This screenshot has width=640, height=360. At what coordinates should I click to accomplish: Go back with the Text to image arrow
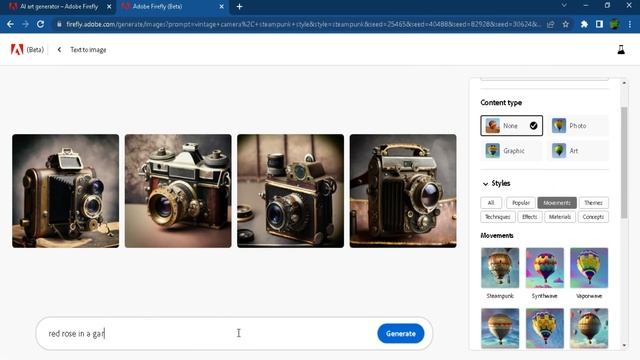click(59, 49)
